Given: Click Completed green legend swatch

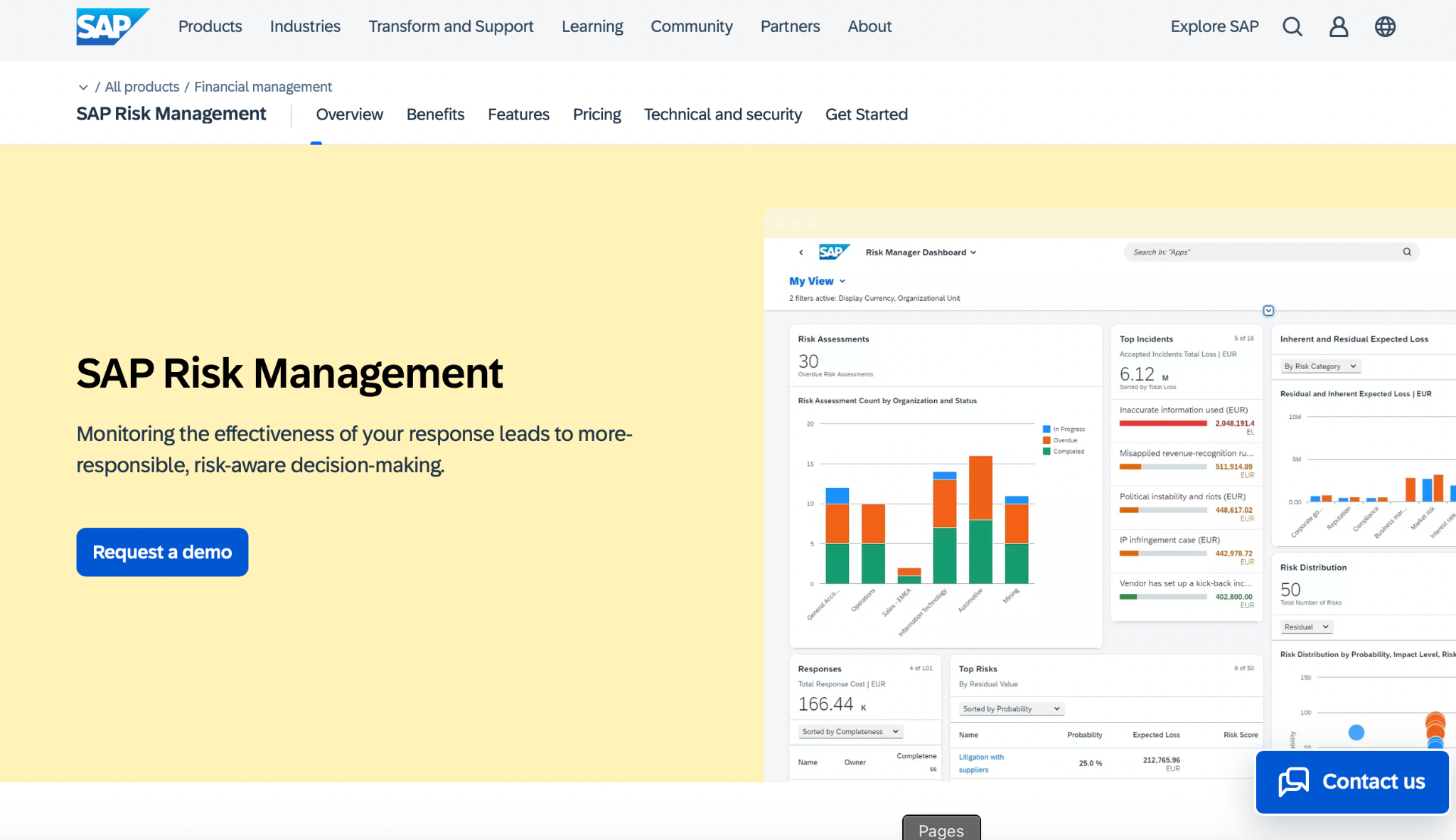Looking at the screenshot, I should (1046, 451).
